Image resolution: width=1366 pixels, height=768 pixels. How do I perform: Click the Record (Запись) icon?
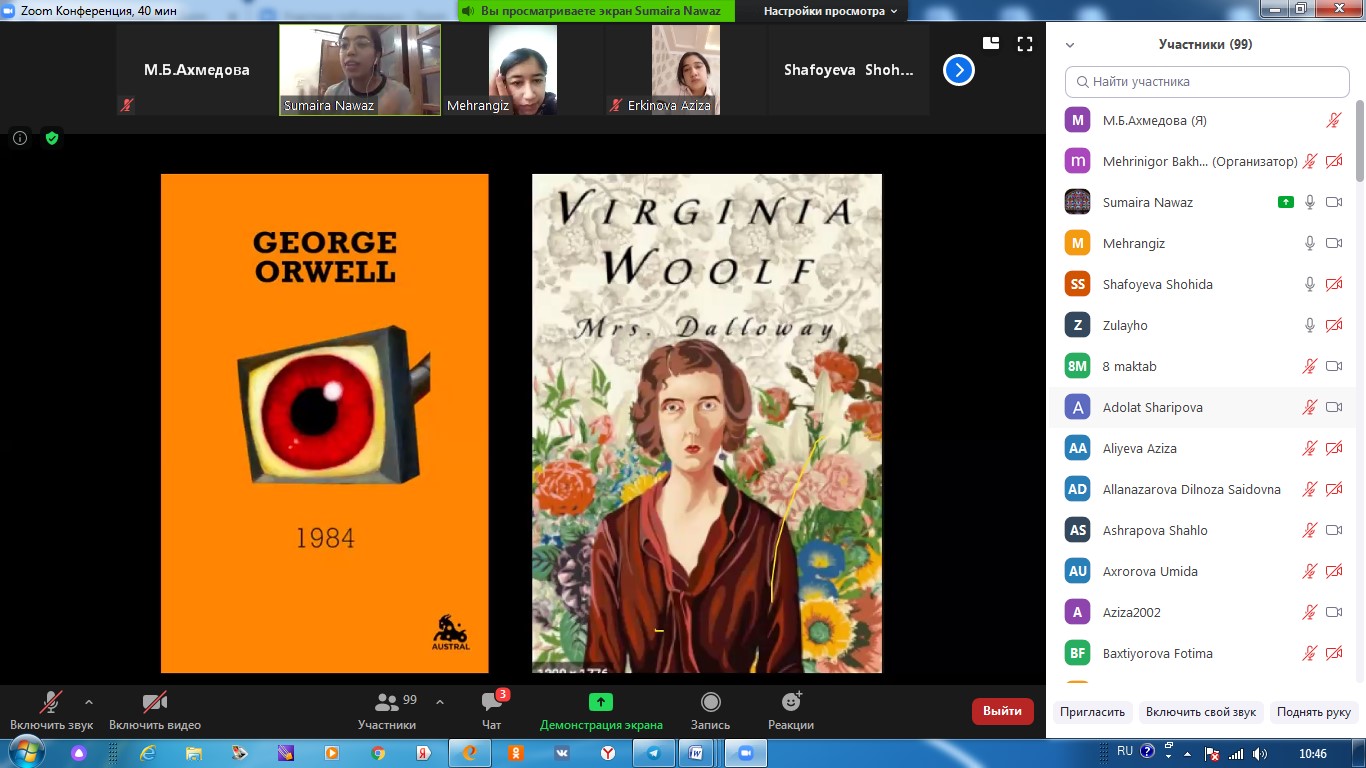pos(710,702)
